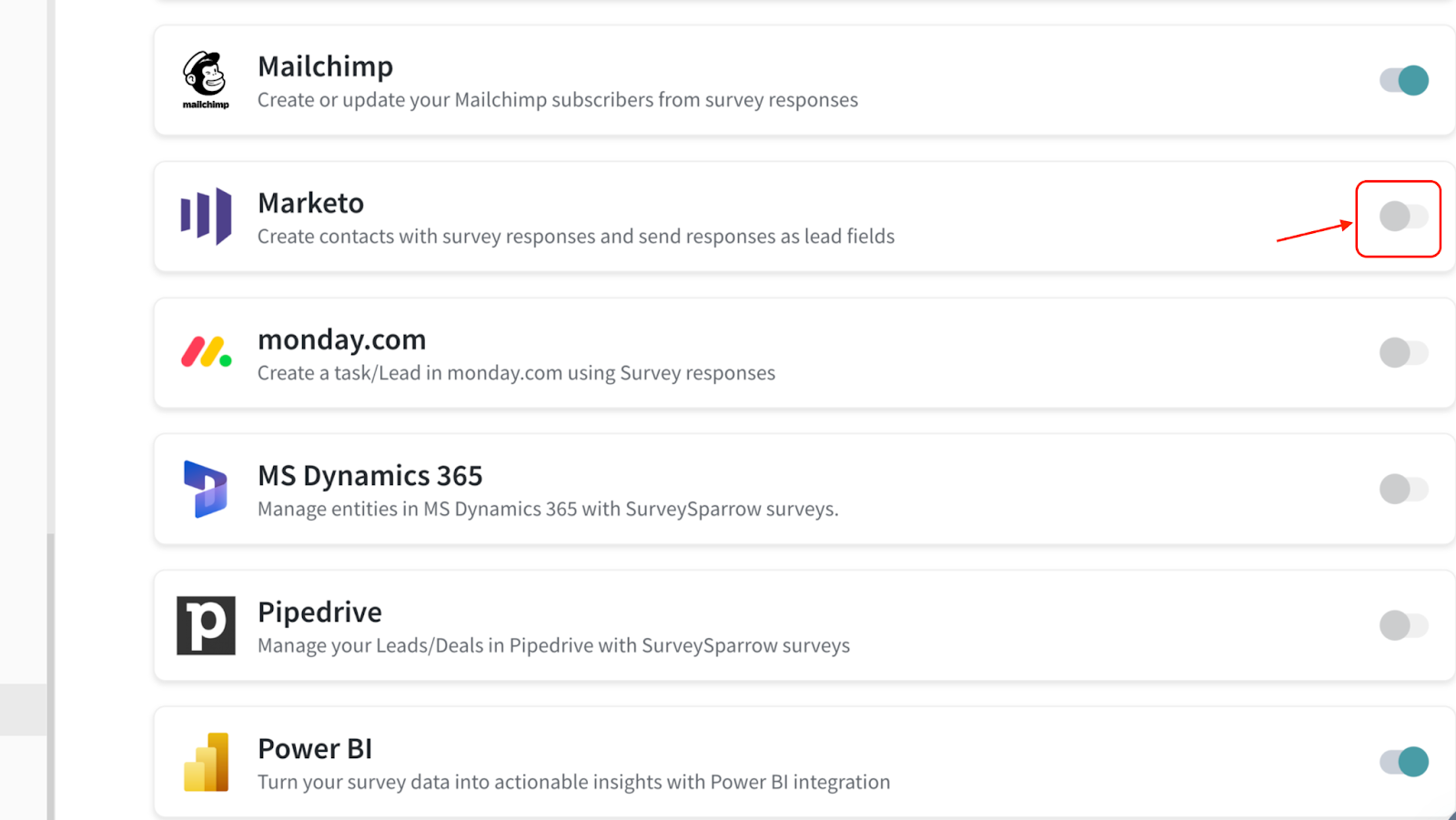
Task: Click the Marketo lead fields description text
Action: [575, 237]
